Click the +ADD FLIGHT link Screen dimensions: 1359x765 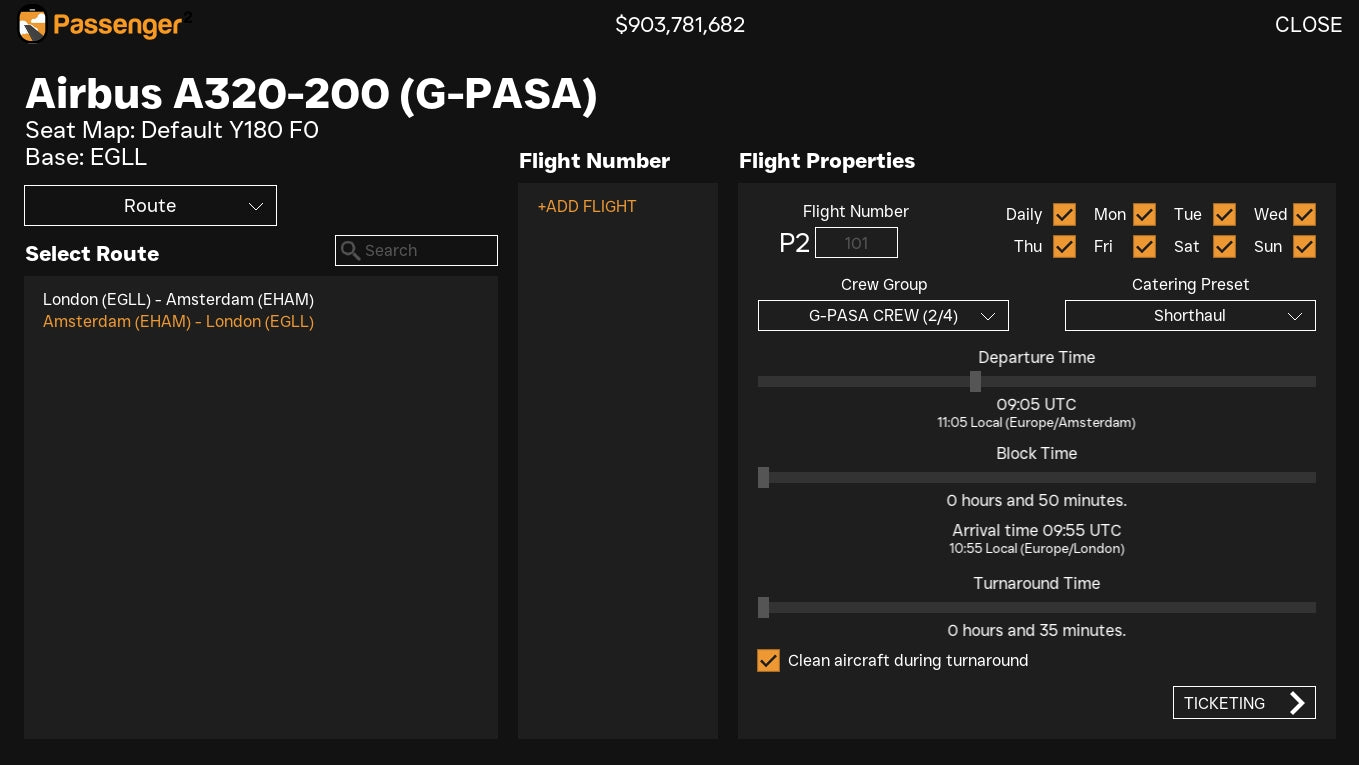[587, 207]
